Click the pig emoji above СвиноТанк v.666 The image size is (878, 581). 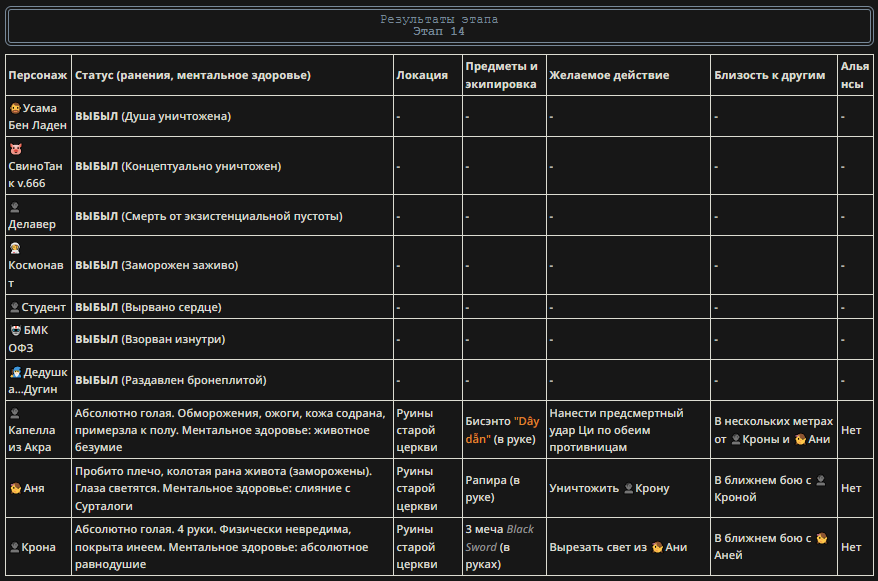point(15,149)
